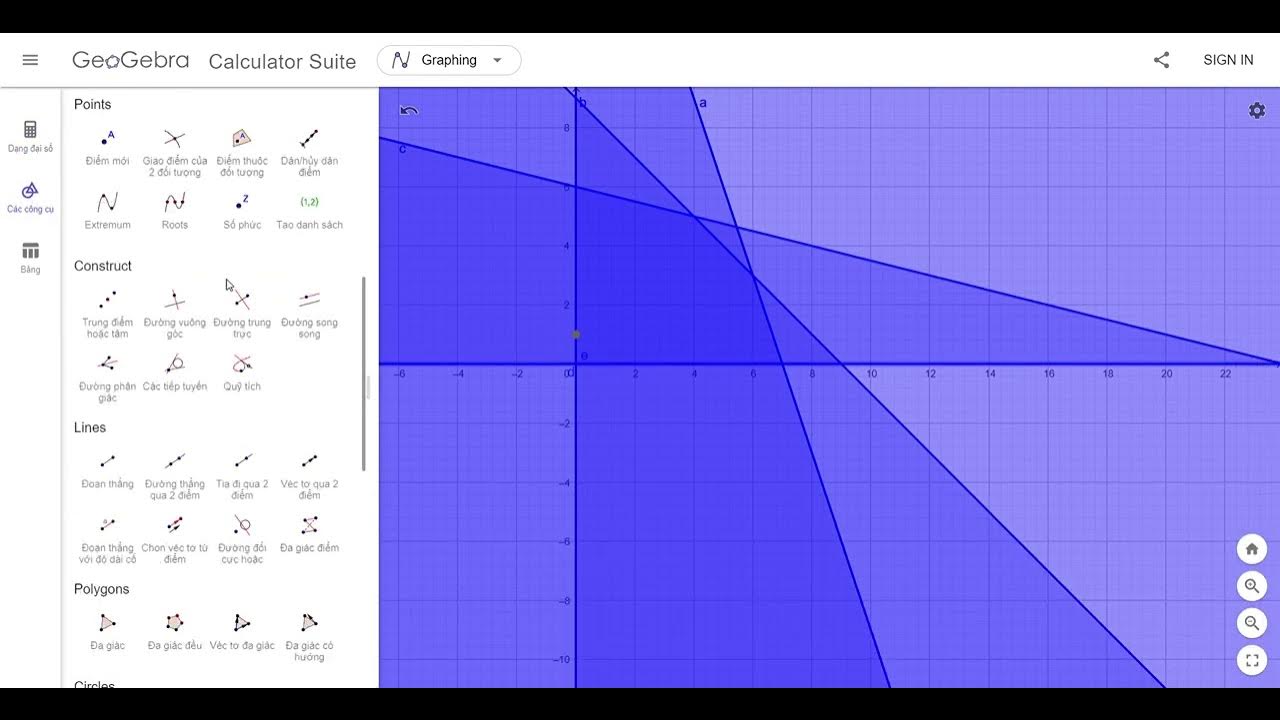Select the Đường phân giác tool

click(x=107, y=378)
